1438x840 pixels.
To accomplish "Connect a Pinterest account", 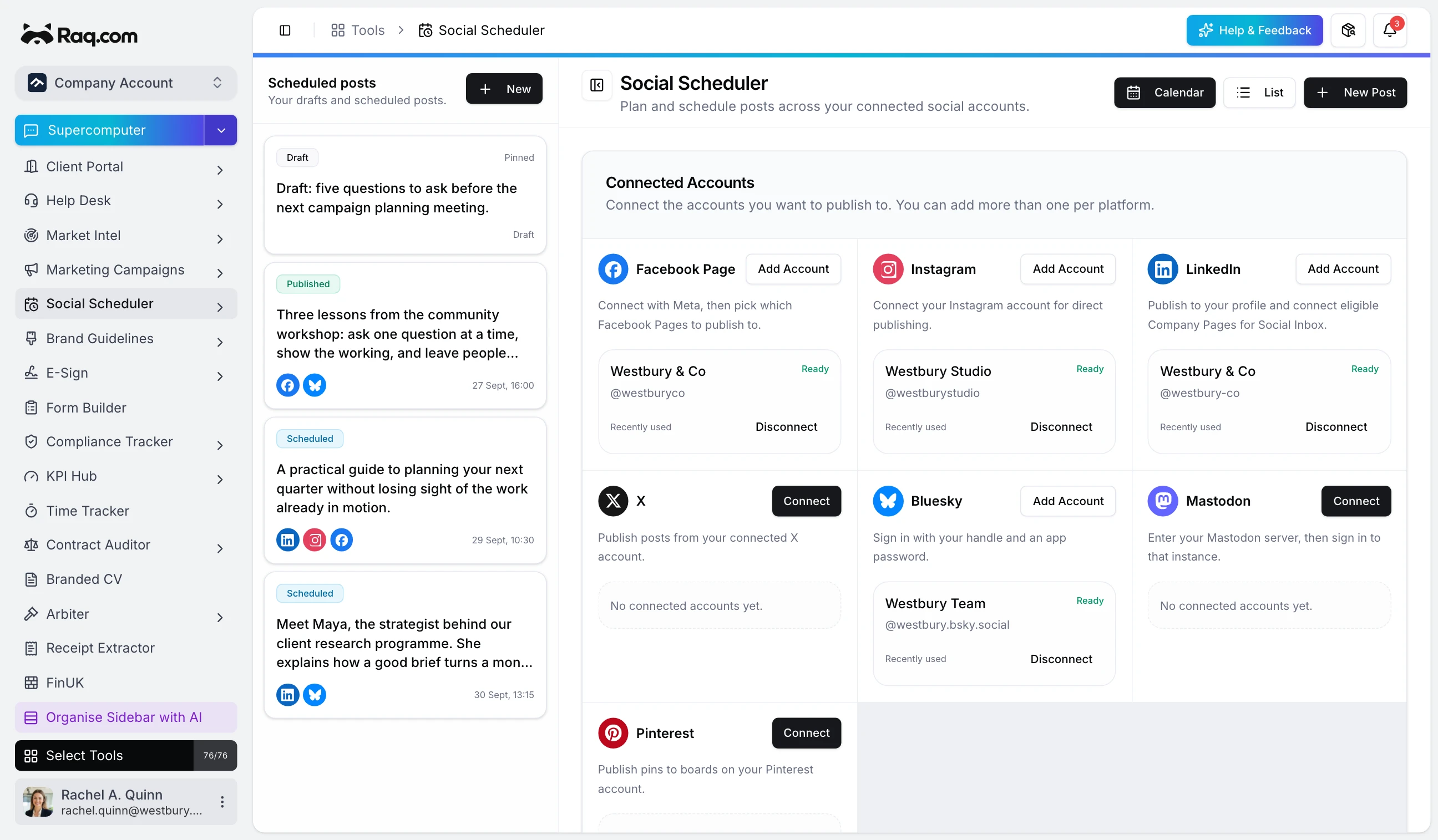I will click(x=806, y=733).
